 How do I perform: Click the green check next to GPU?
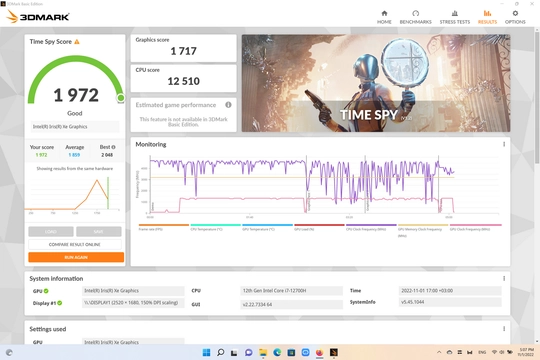click(46, 291)
